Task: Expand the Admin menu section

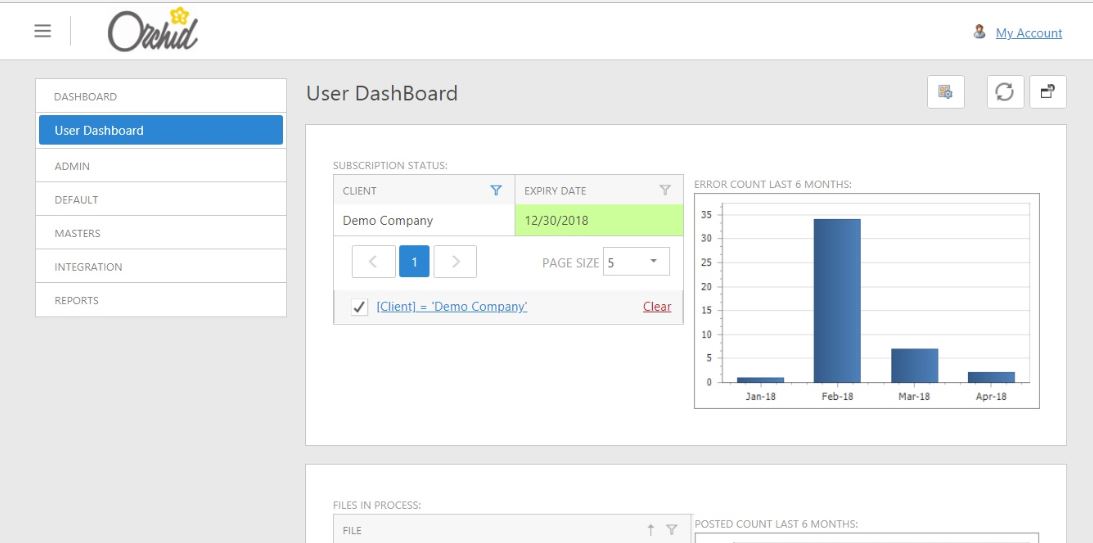Action: [159, 165]
